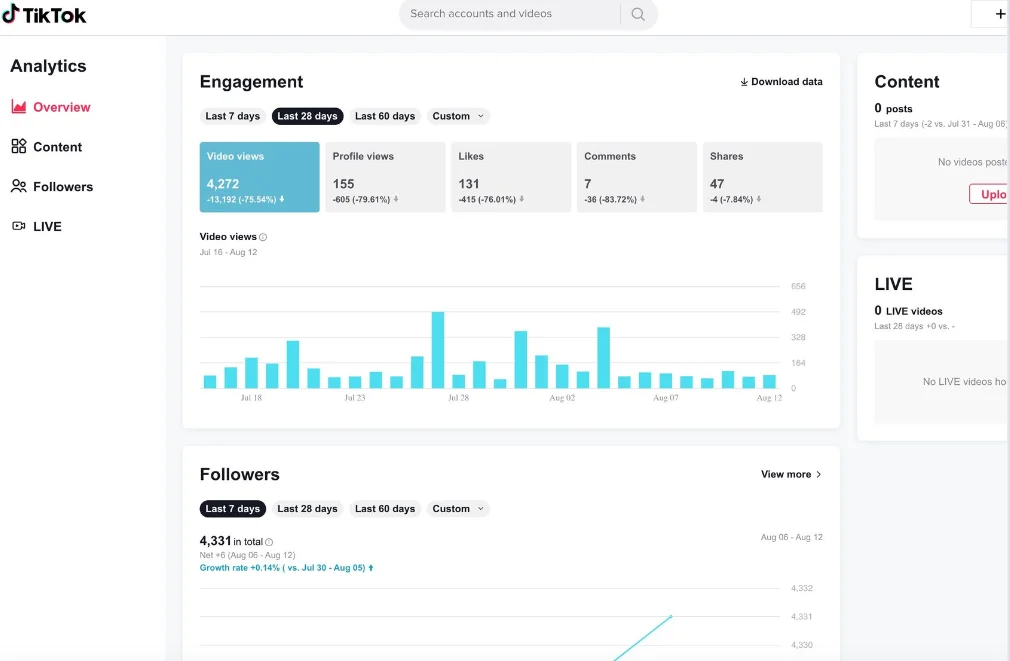Click the search magnifier icon
The height and width of the screenshot is (661, 1010).
(637, 14)
